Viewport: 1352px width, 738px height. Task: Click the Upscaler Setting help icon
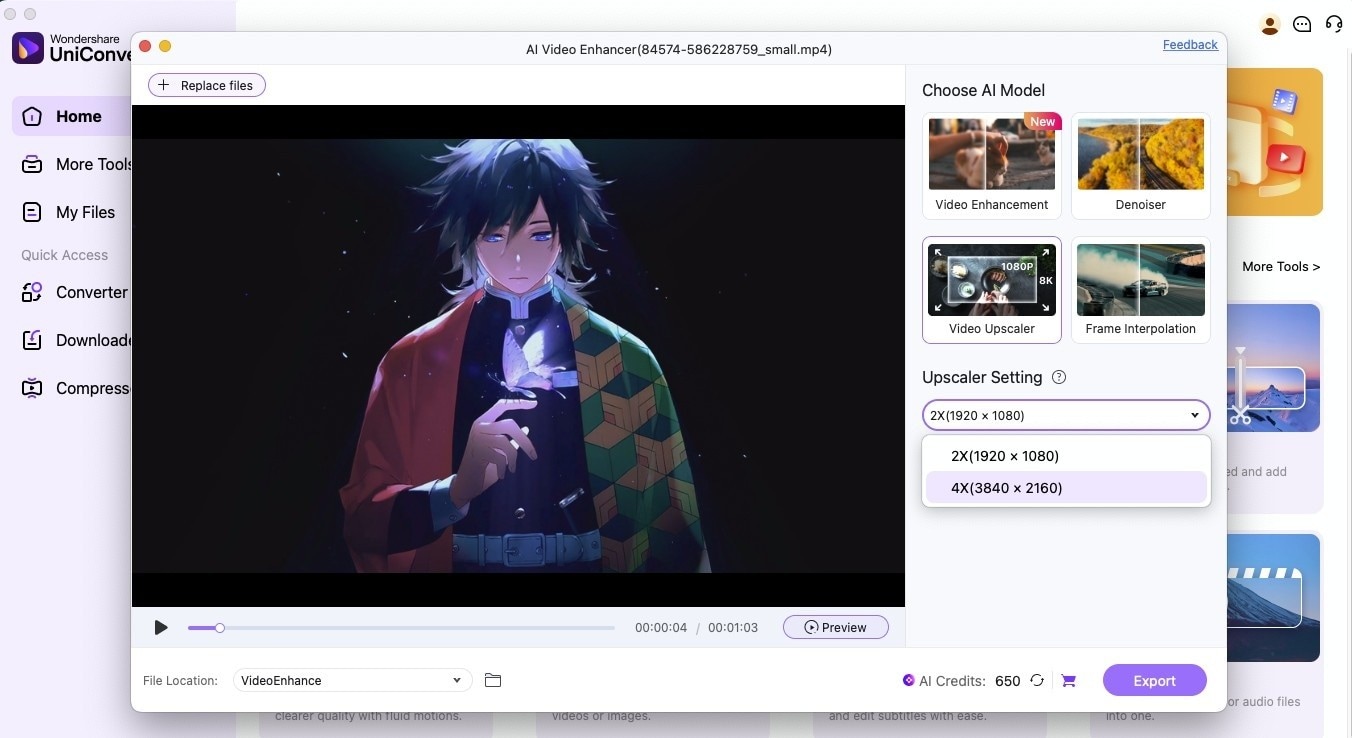pos(1059,377)
